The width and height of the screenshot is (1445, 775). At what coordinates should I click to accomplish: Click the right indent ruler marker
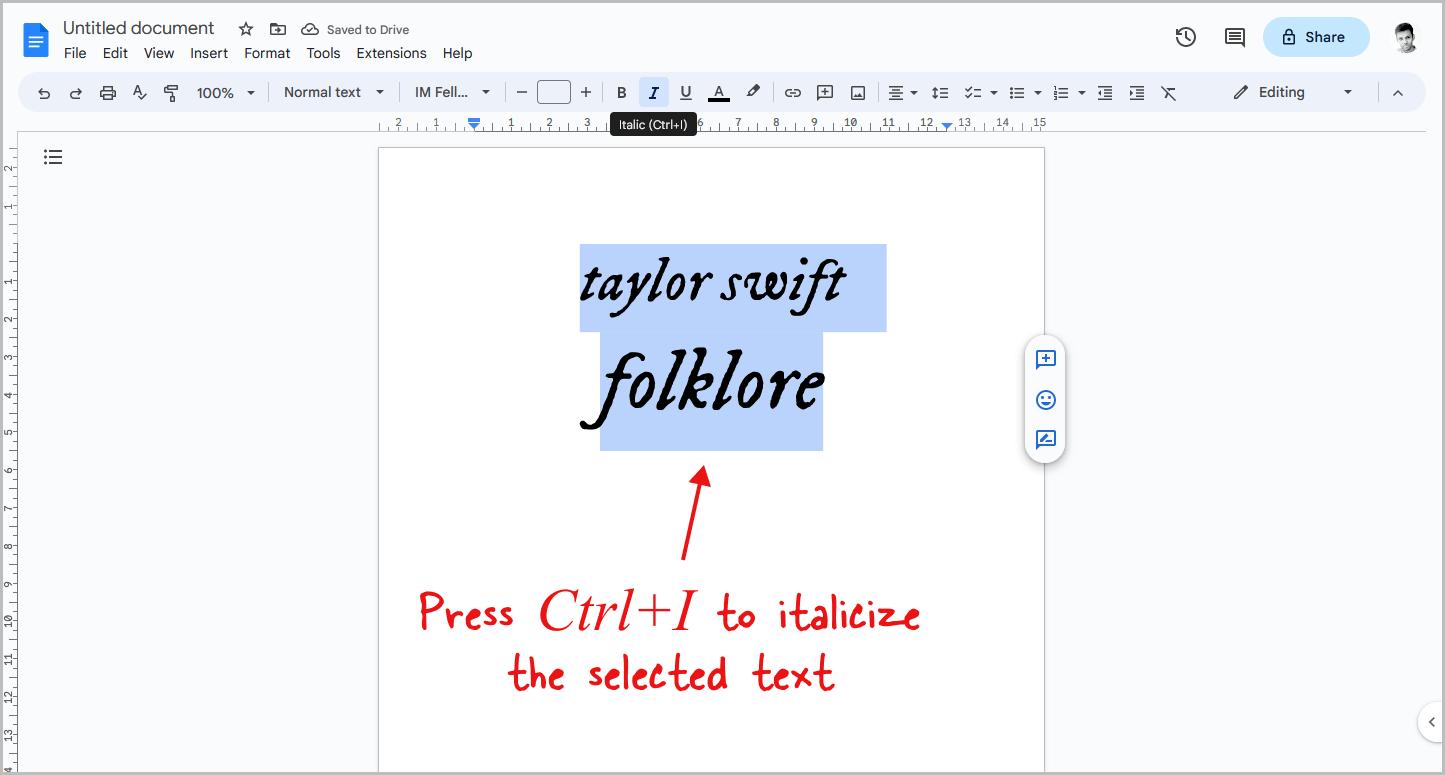coord(947,126)
